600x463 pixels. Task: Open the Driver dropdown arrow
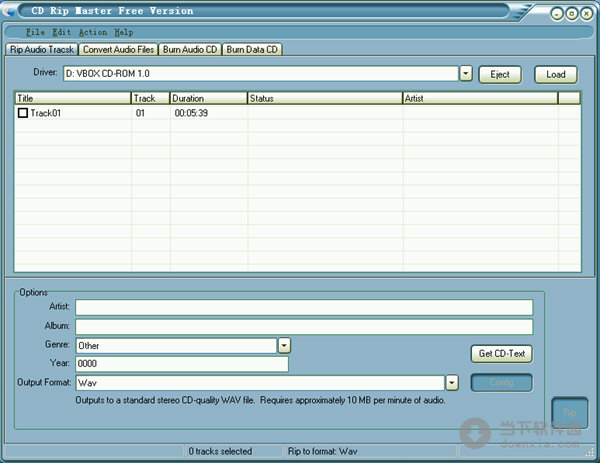point(466,73)
